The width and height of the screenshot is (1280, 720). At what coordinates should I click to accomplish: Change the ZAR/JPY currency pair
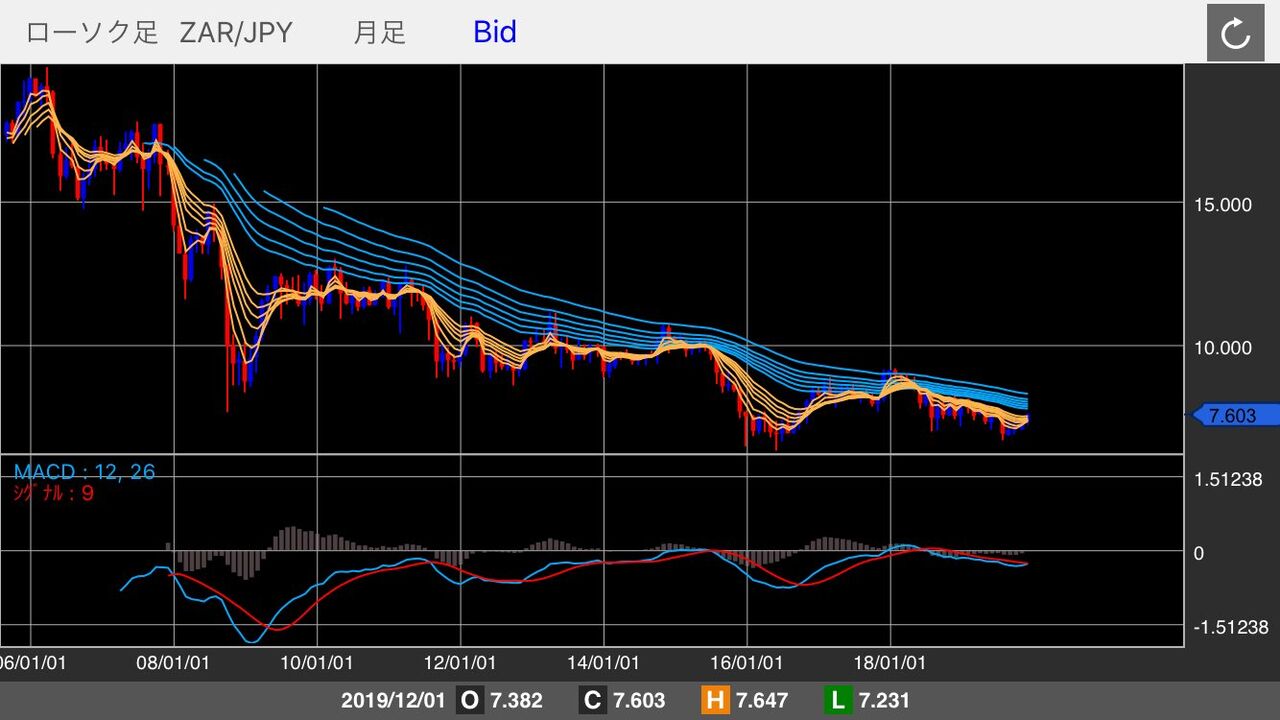(x=236, y=32)
